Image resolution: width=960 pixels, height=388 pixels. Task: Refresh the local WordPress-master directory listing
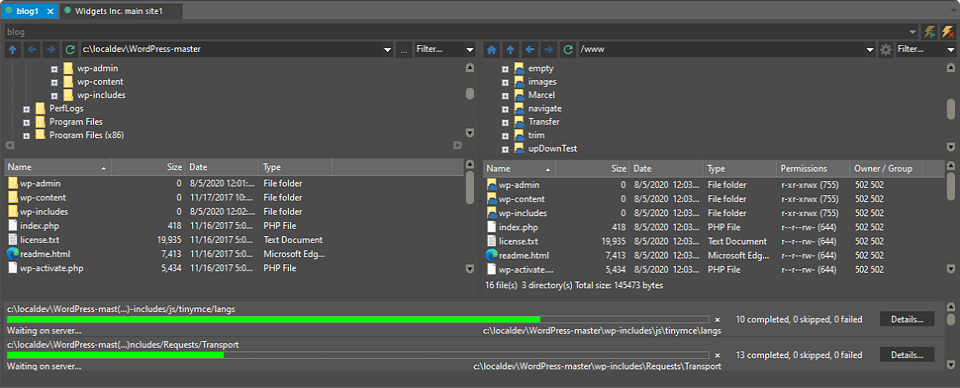coord(70,50)
